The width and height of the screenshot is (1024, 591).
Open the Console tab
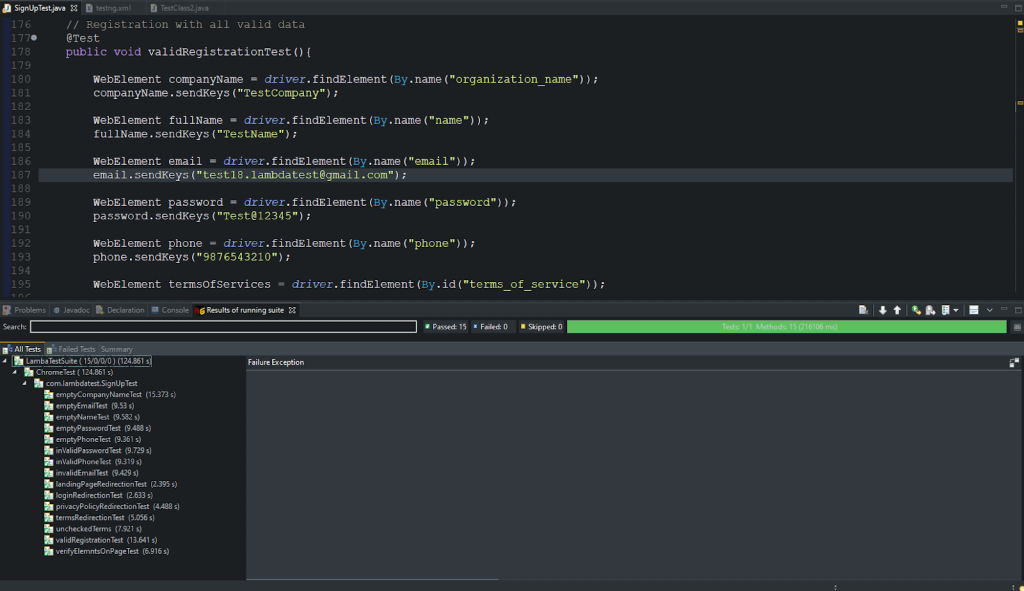tap(174, 310)
